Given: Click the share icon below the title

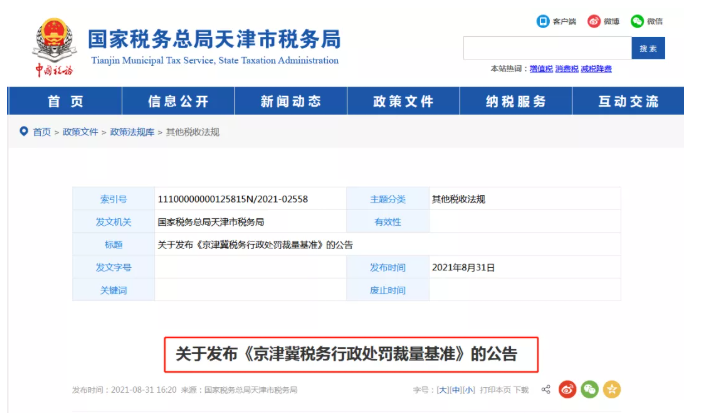Looking at the screenshot, I should 546,389.
